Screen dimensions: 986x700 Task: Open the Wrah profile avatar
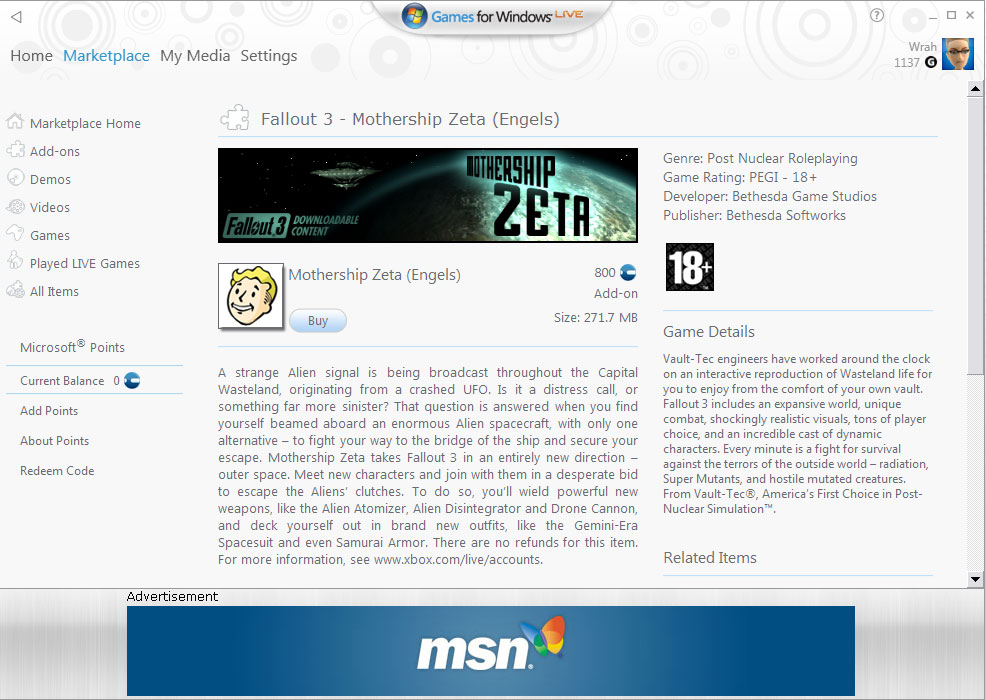[x=958, y=53]
